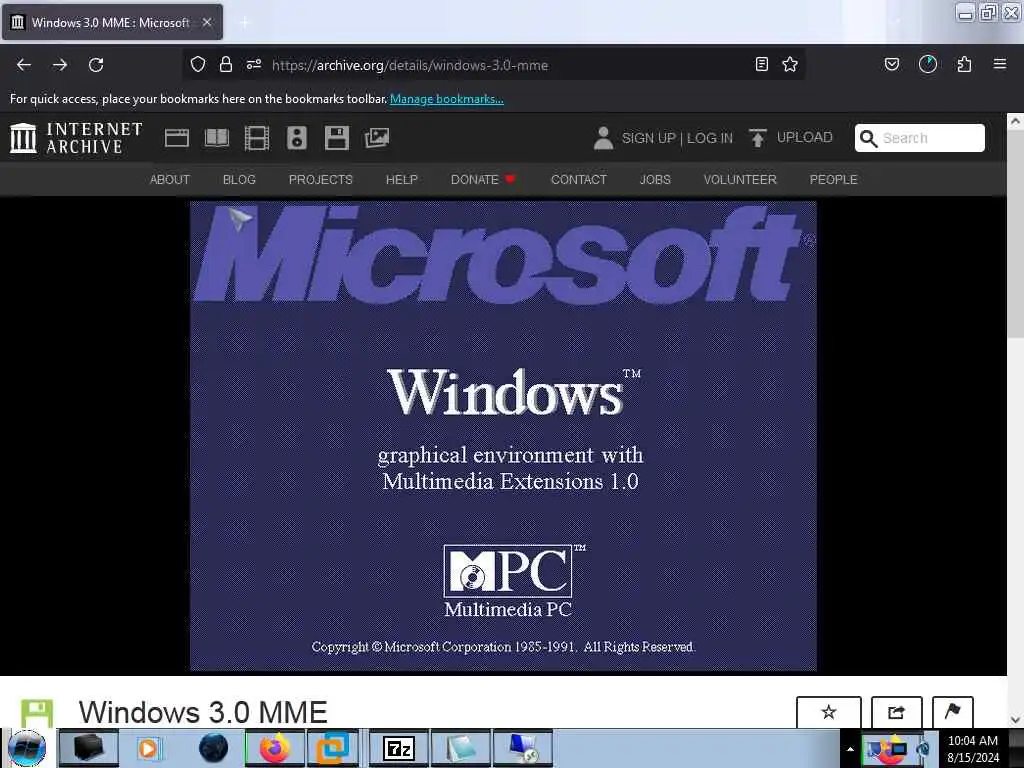
Task: Open Pocket save icon in toolbar
Action: [892, 64]
